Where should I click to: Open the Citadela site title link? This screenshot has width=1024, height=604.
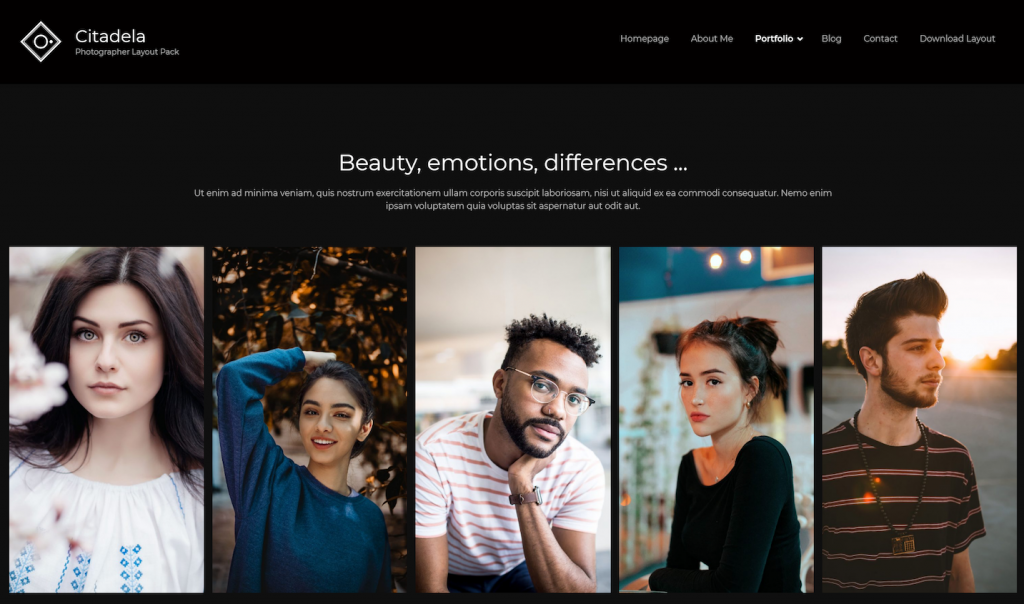[110, 36]
